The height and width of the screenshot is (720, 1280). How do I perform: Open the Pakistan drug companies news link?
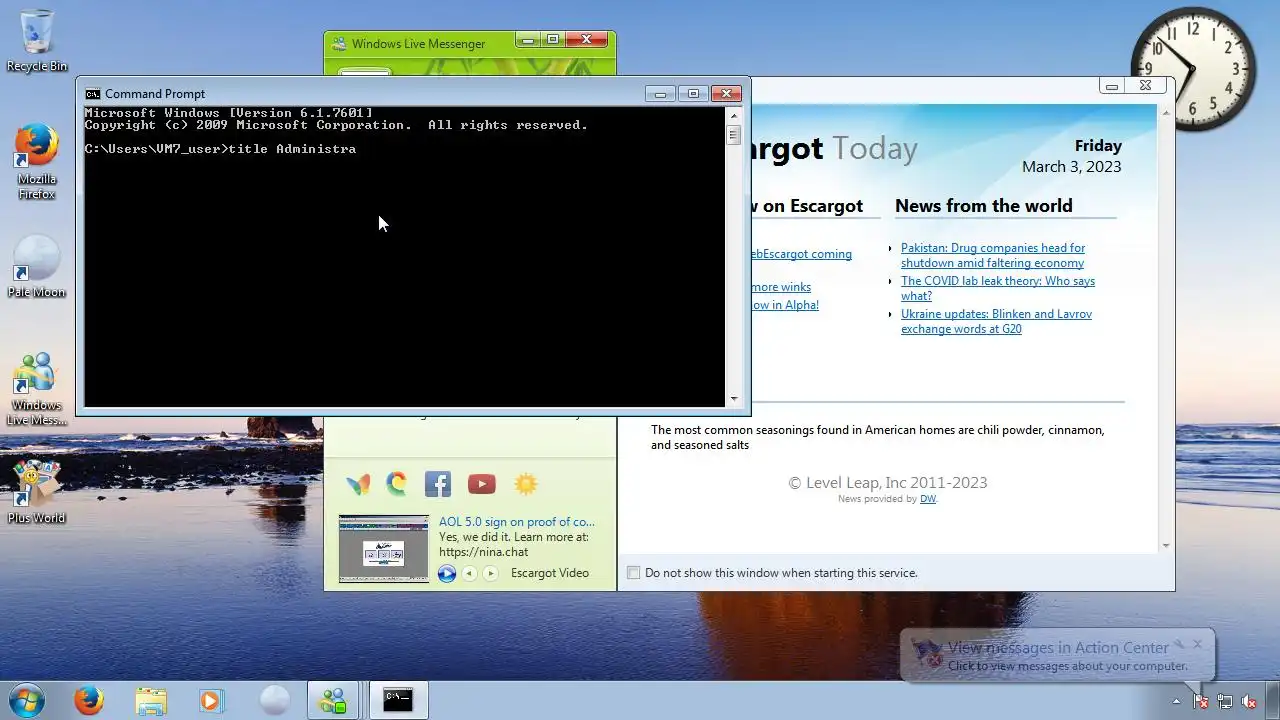pyautogui.click(x=993, y=255)
